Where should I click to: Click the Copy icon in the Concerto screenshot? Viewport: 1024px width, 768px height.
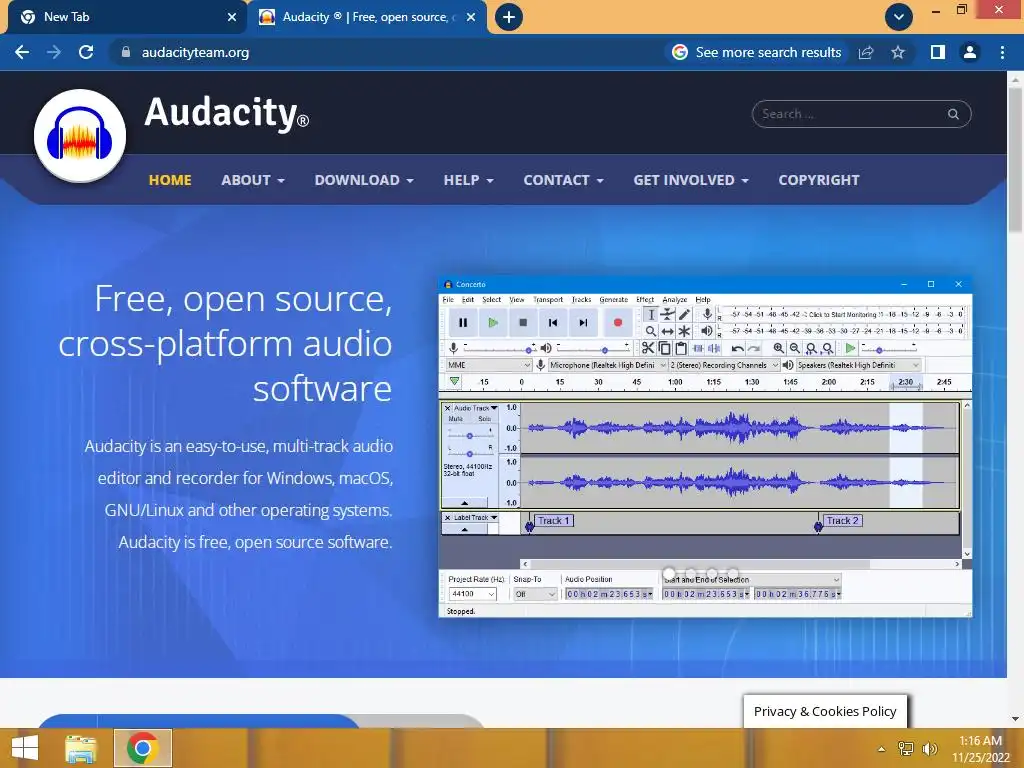click(x=664, y=349)
